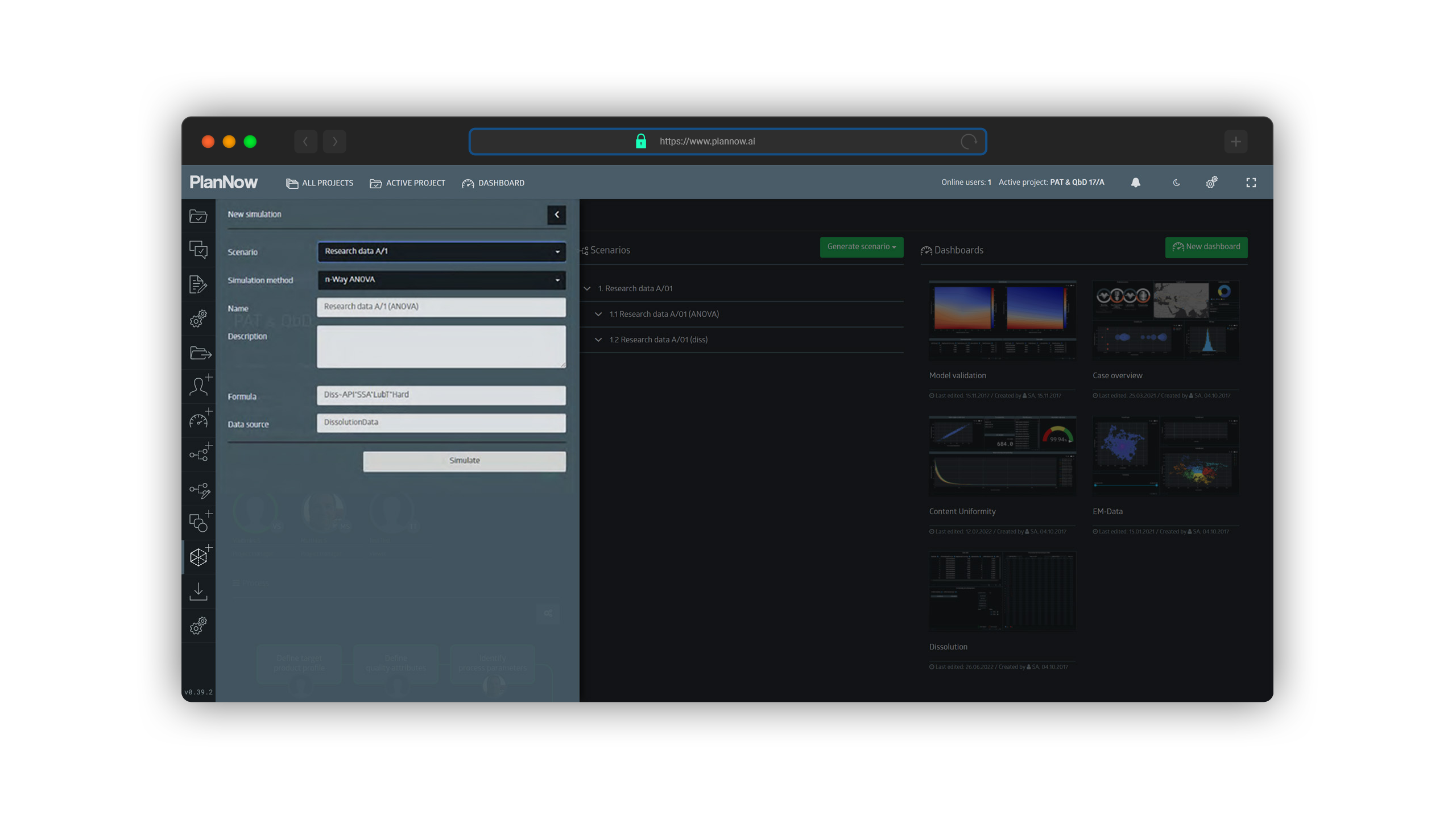The width and height of the screenshot is (1456, 819).
Task: Open the Generate scenario dropdown button
Action: pyautogui.click(x=861, y=247)
